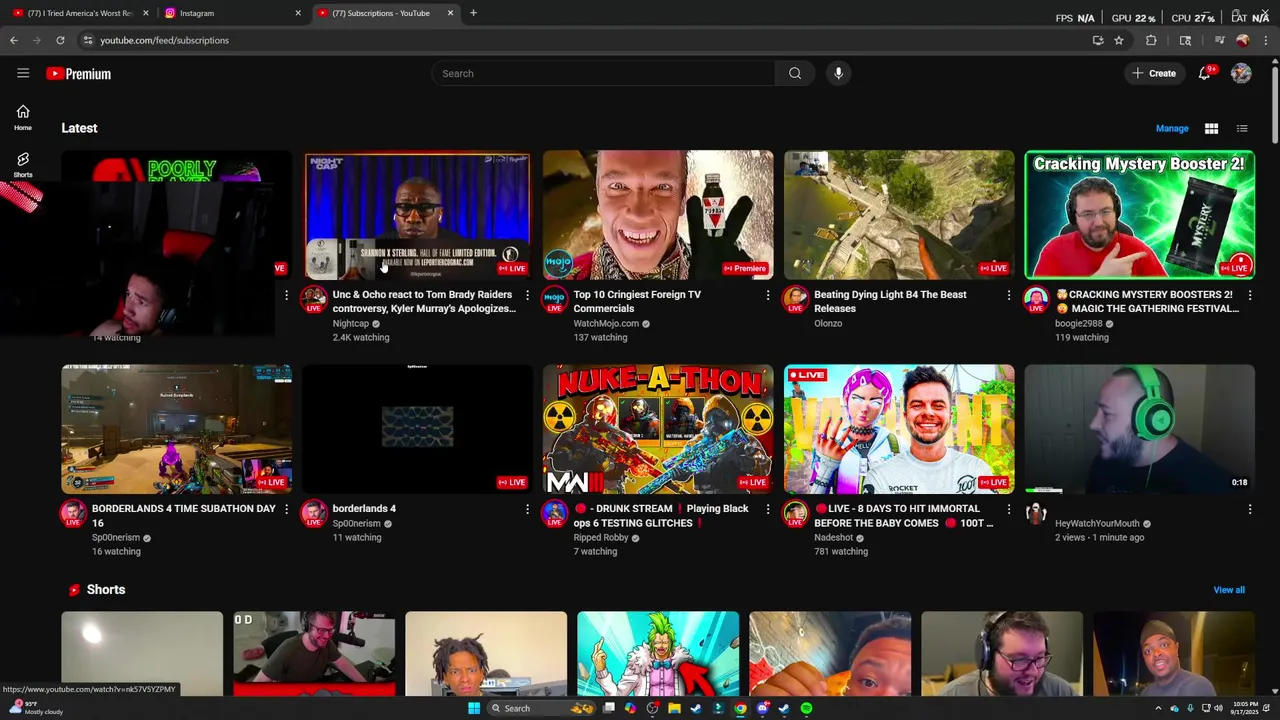Bookmark this page with the star
The height and width of the screenshot is (720, 1280).
coord(1119,40)
